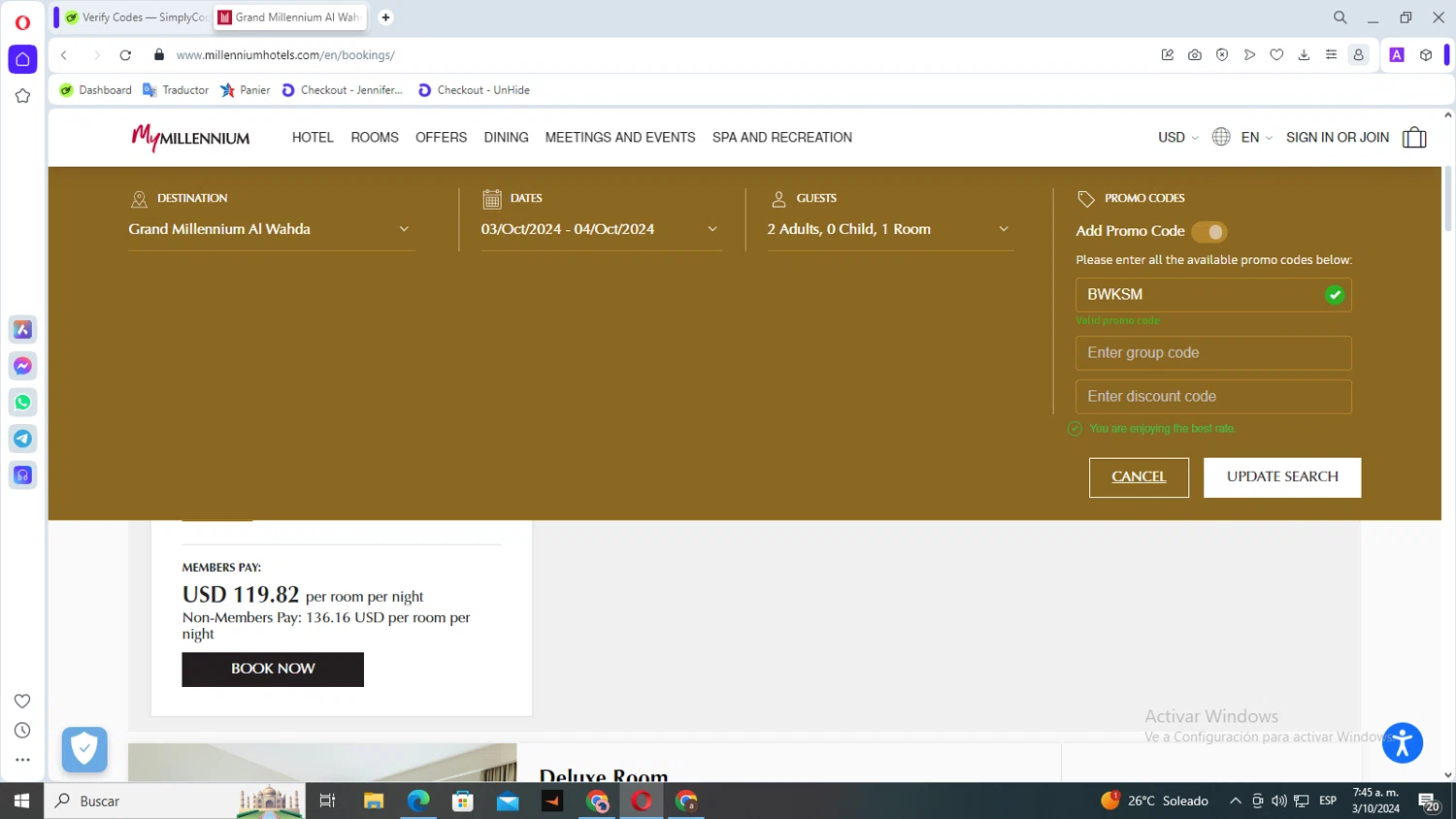The height and width of the screenshot is (819, 1456).
Task: Open the Dates dropdown 03/Oct/2024 - 04/Oct/2024
Action: (601, 230)
